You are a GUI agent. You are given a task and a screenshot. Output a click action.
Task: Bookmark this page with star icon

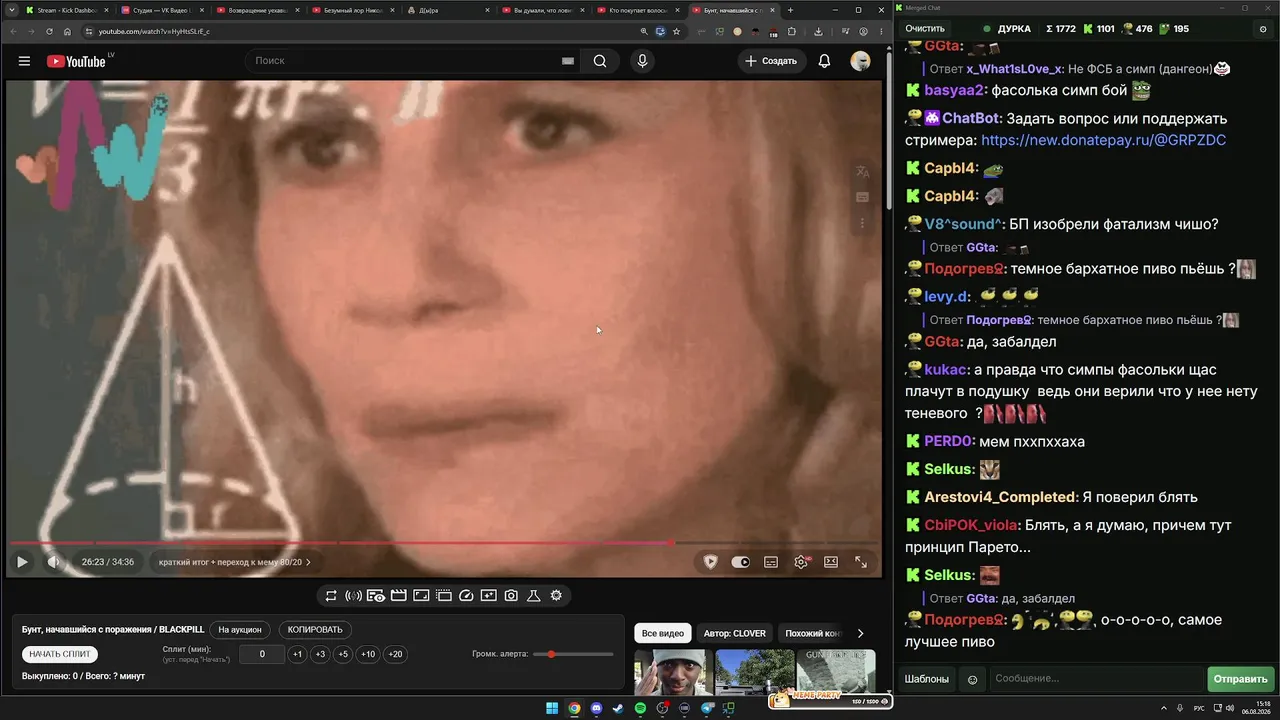tap(676, 31)
